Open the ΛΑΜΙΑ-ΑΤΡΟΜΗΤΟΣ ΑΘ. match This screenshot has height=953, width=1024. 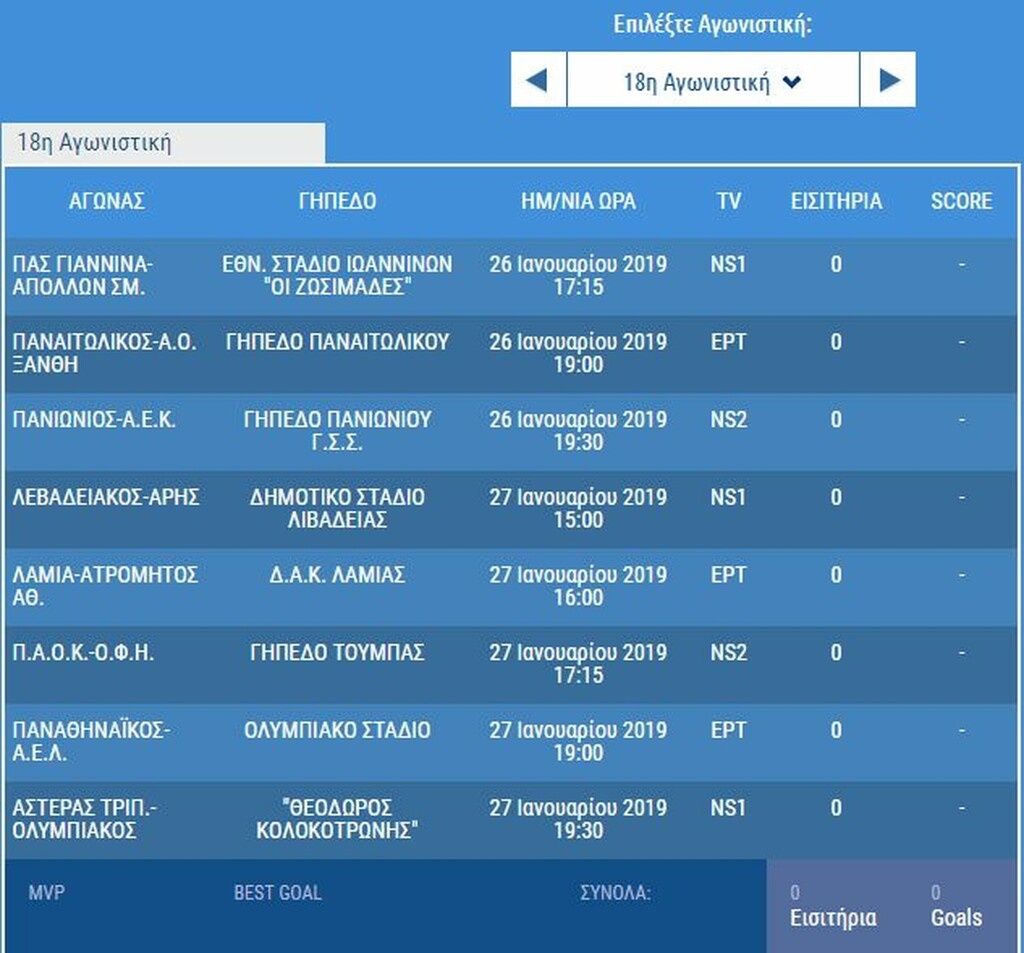coord(105,586)
